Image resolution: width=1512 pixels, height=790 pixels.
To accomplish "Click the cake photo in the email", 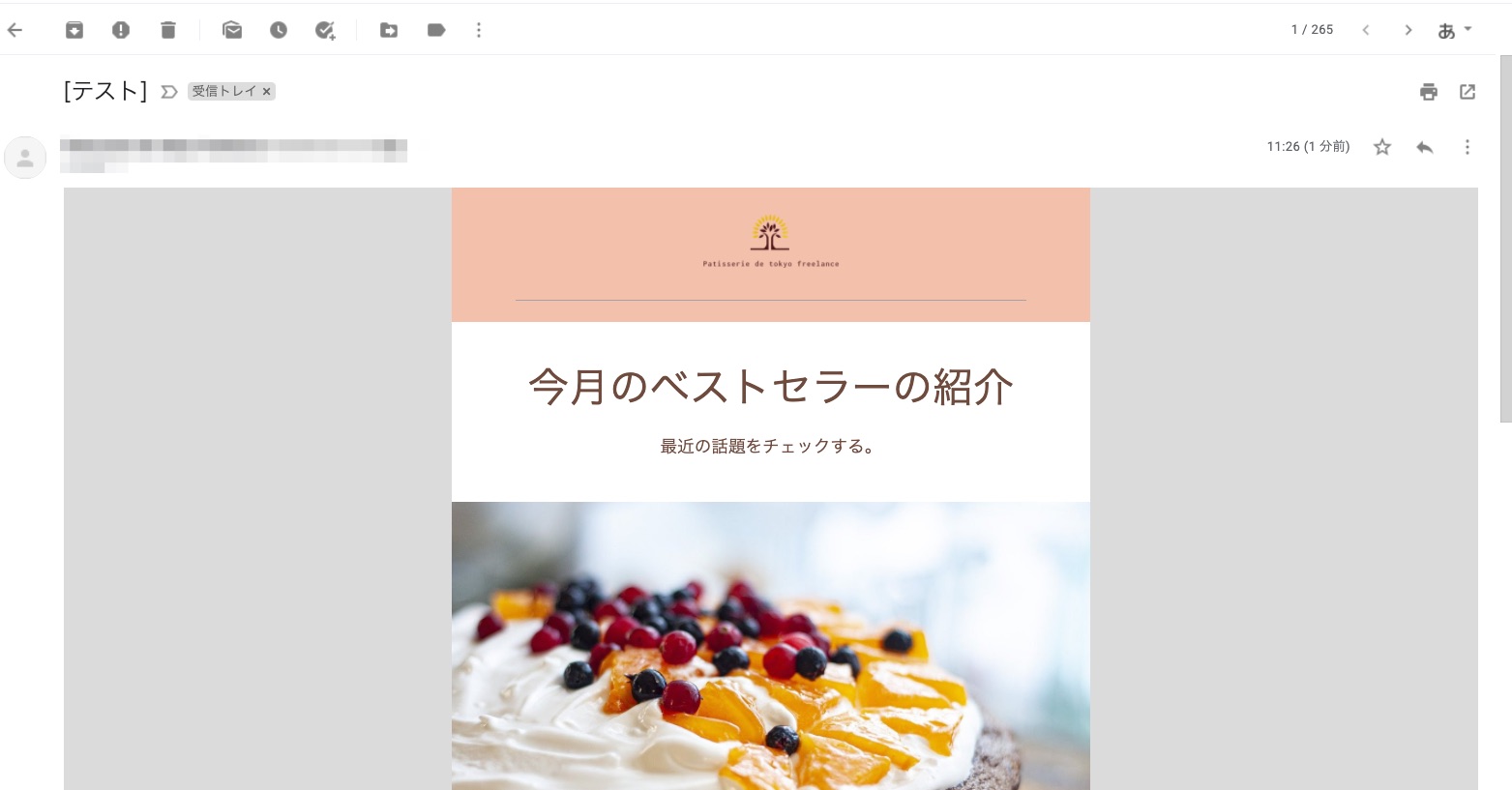I will [x=771, y=646].
